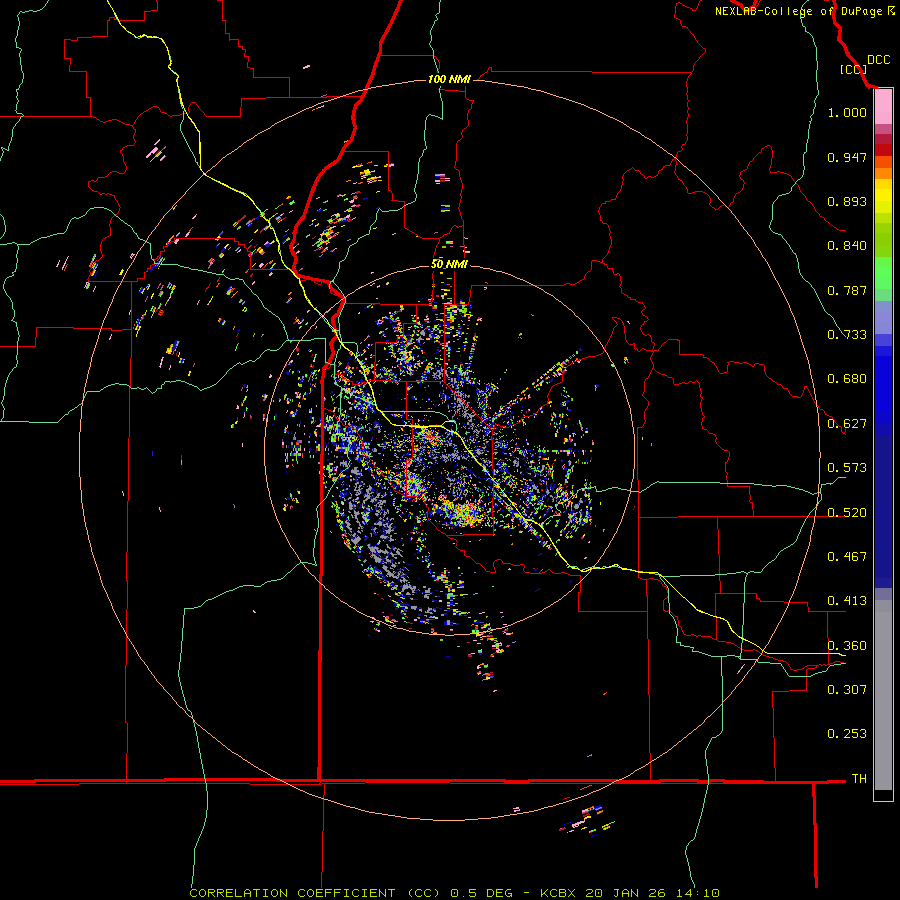Screen dimensions: 900x900
Task: Select the 0.840 value on the color scale
Action: (847, 246)
